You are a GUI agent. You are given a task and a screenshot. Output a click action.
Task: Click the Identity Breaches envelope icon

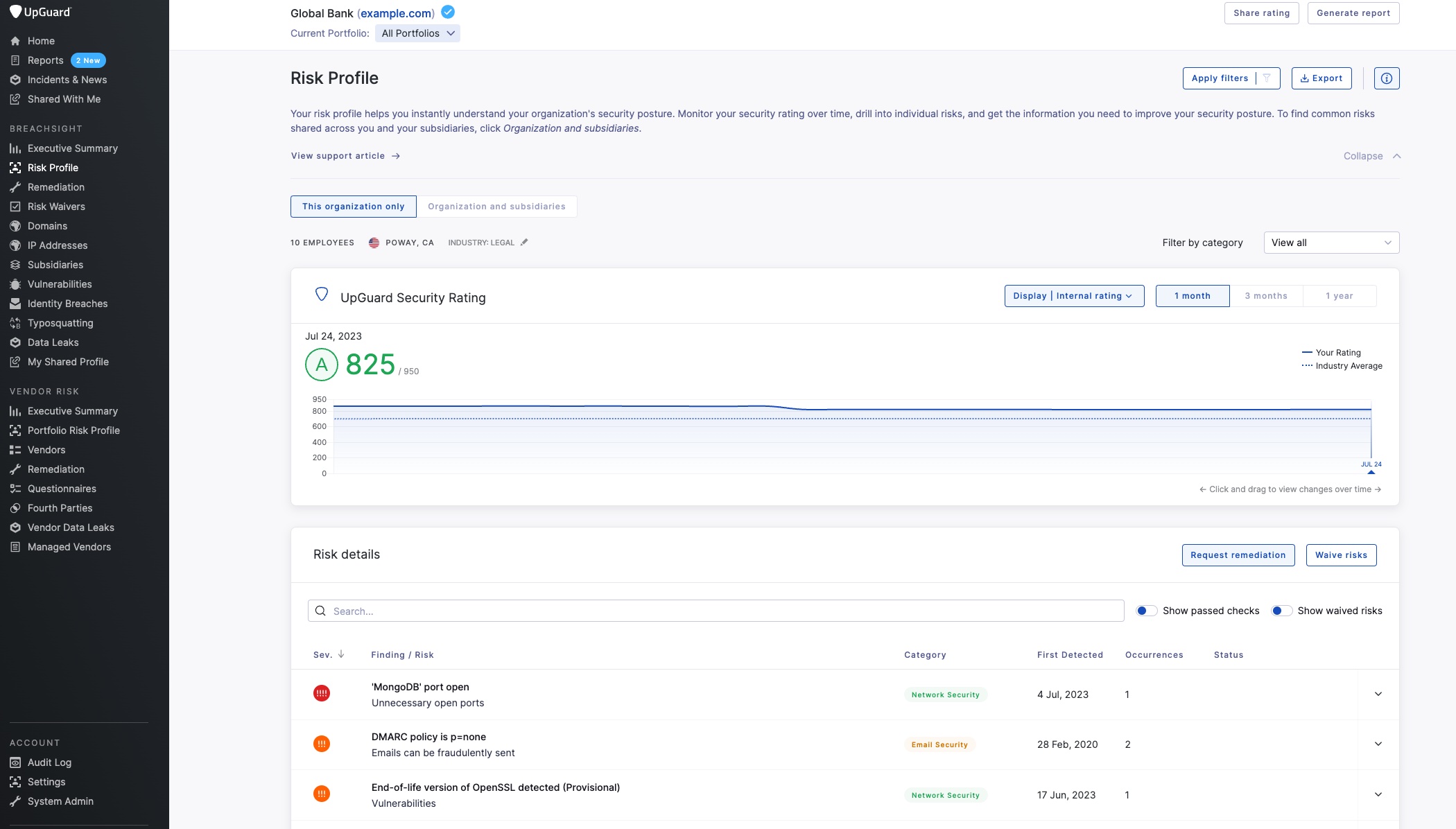15,304
